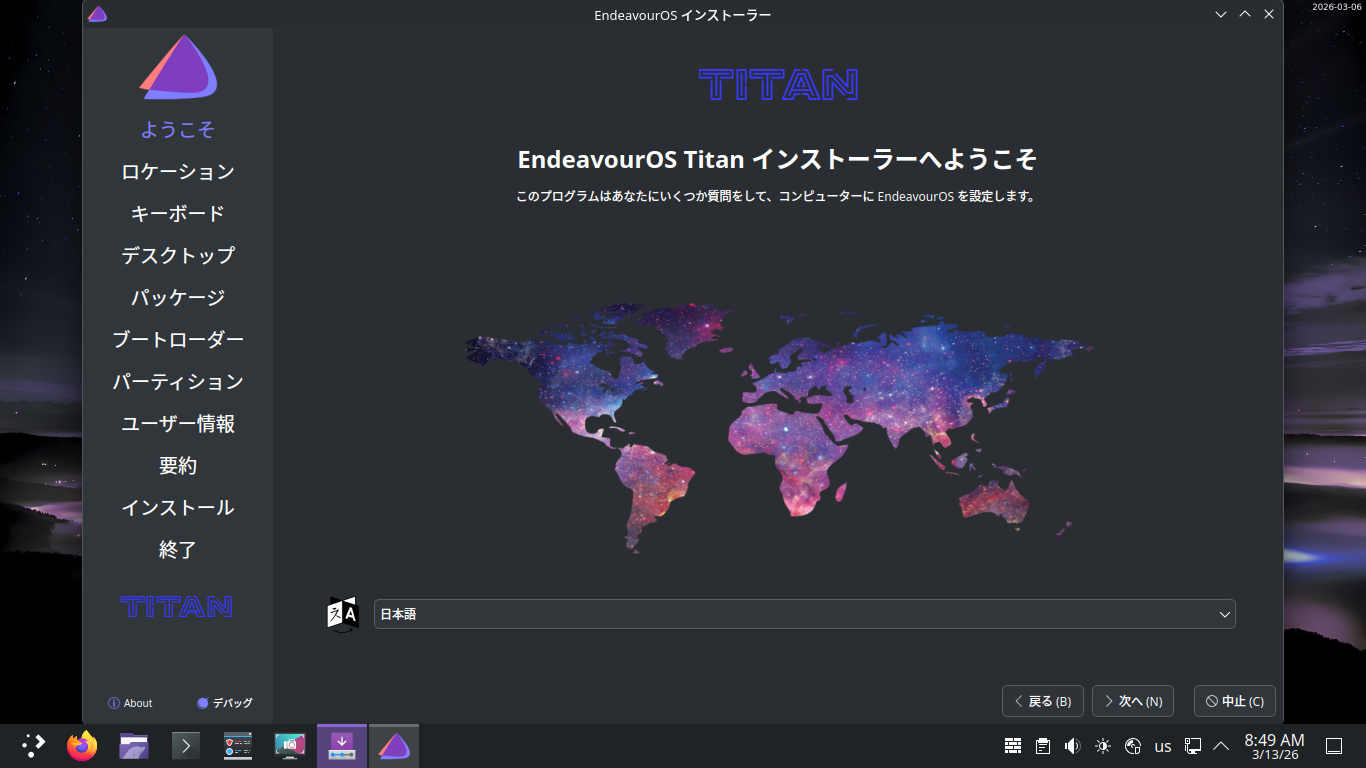Select the パッケージ step in sidebar
The image size is (1366, 768).
[178, 298]
